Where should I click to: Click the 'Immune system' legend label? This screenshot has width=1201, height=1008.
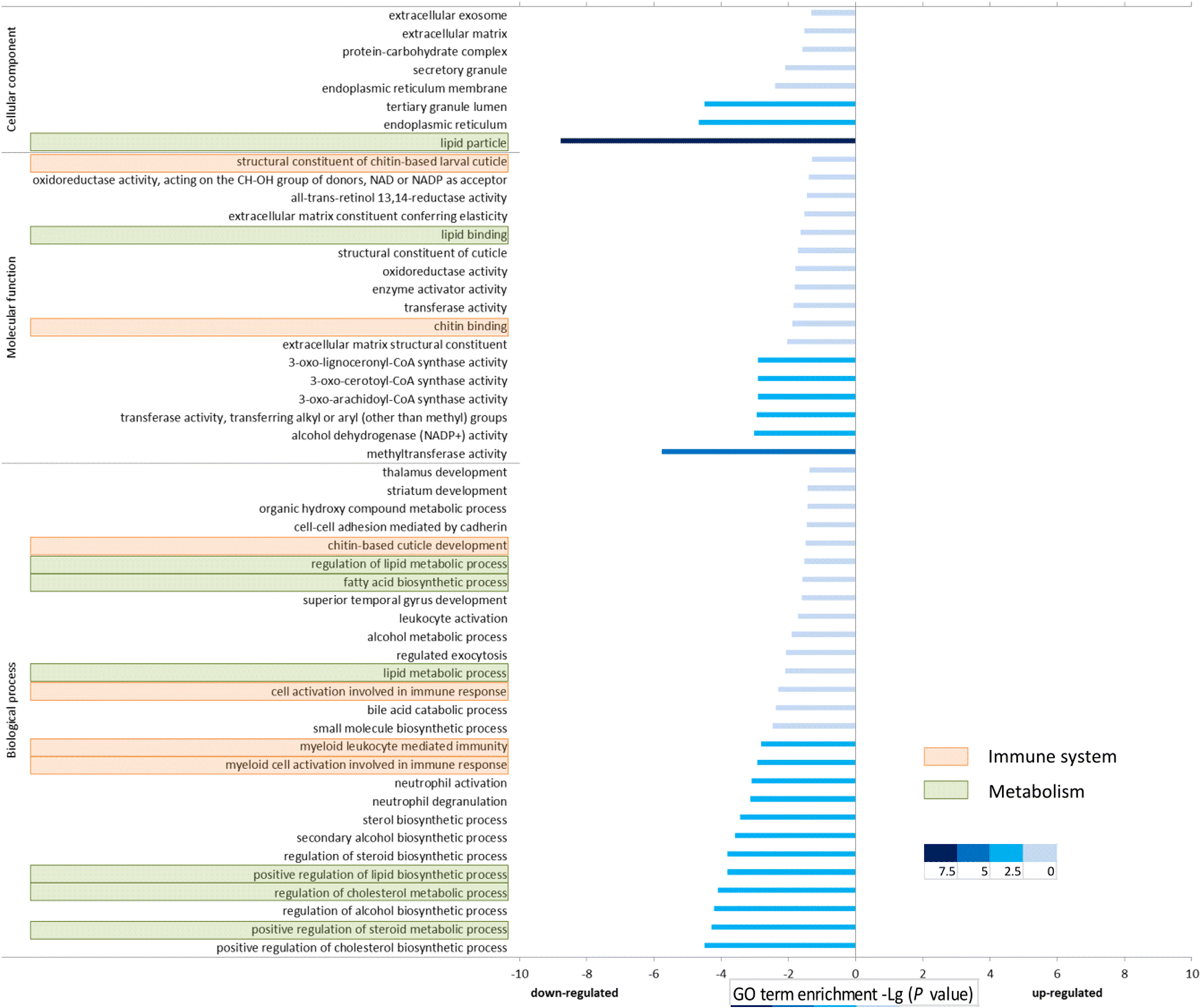click(1052, 757)
